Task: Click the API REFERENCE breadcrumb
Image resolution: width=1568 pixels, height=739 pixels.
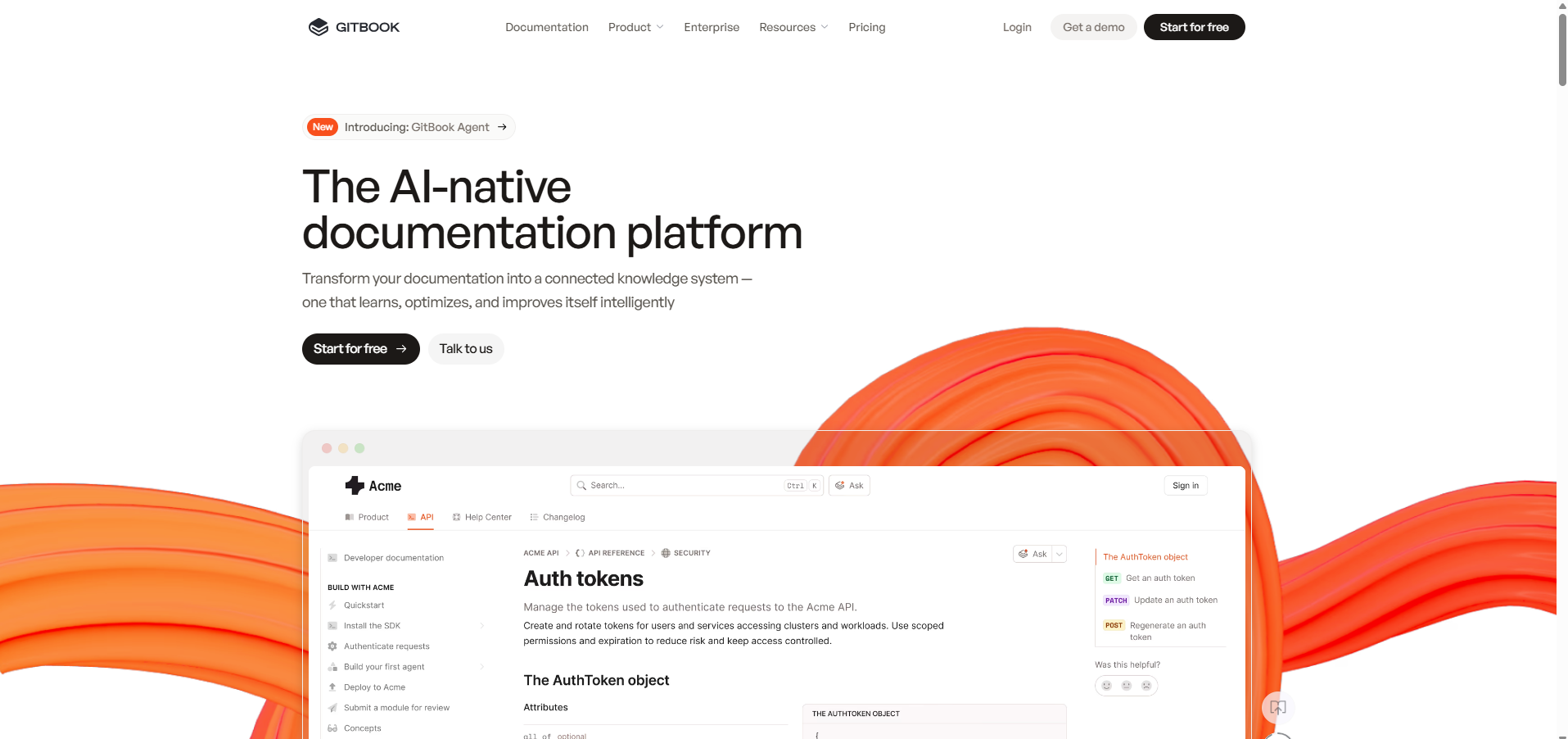Action: click(x=617, y=553)
